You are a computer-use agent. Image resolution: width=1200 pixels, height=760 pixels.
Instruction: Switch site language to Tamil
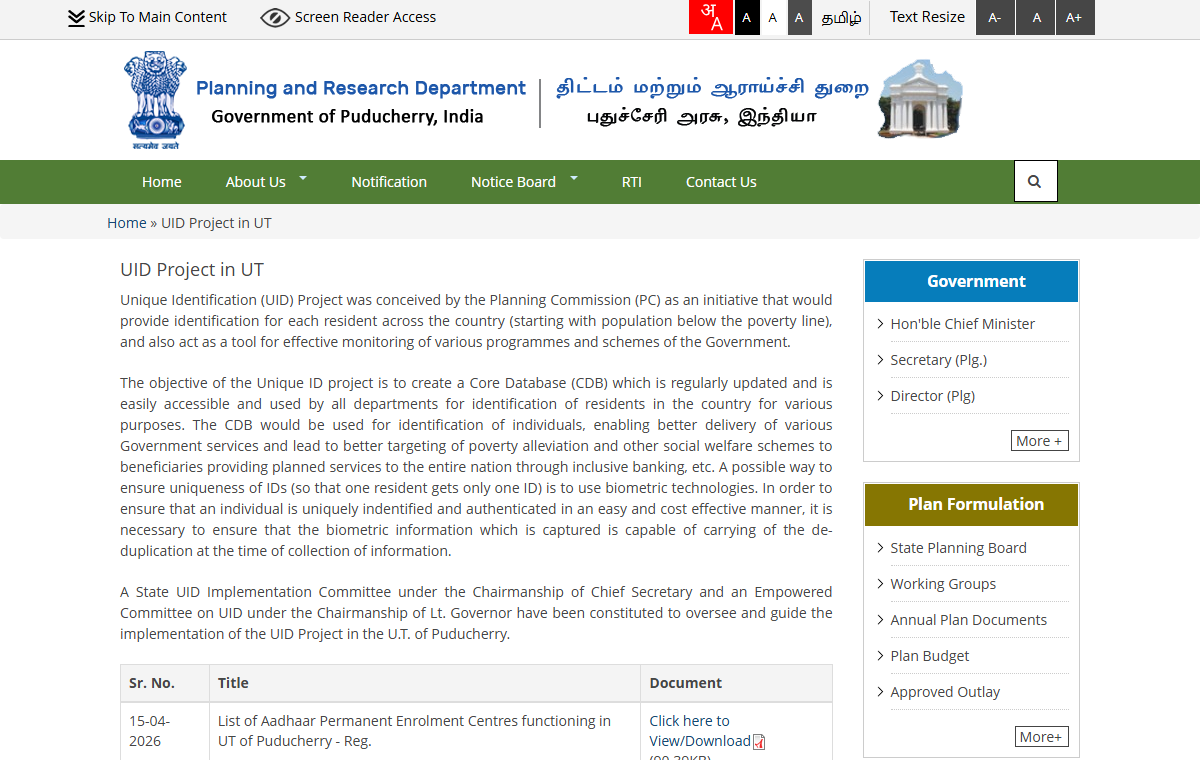click(x=841, y=17)
